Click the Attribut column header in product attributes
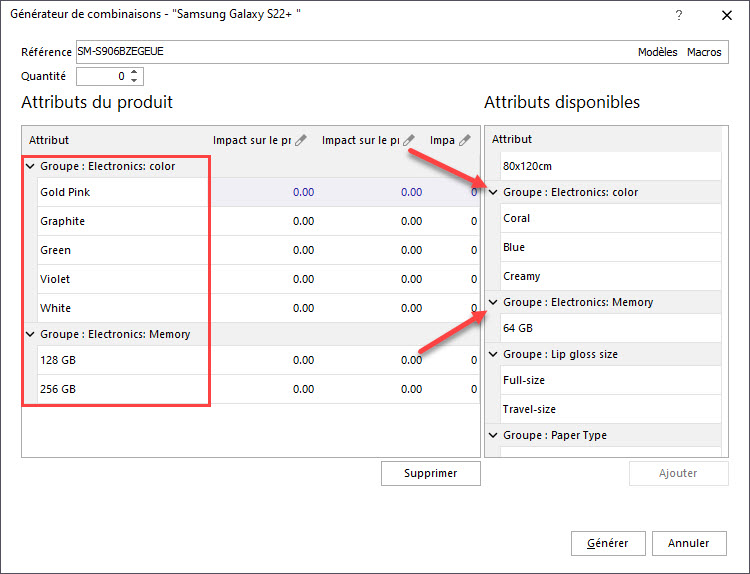The image size is (750, 574). point(49,140)
